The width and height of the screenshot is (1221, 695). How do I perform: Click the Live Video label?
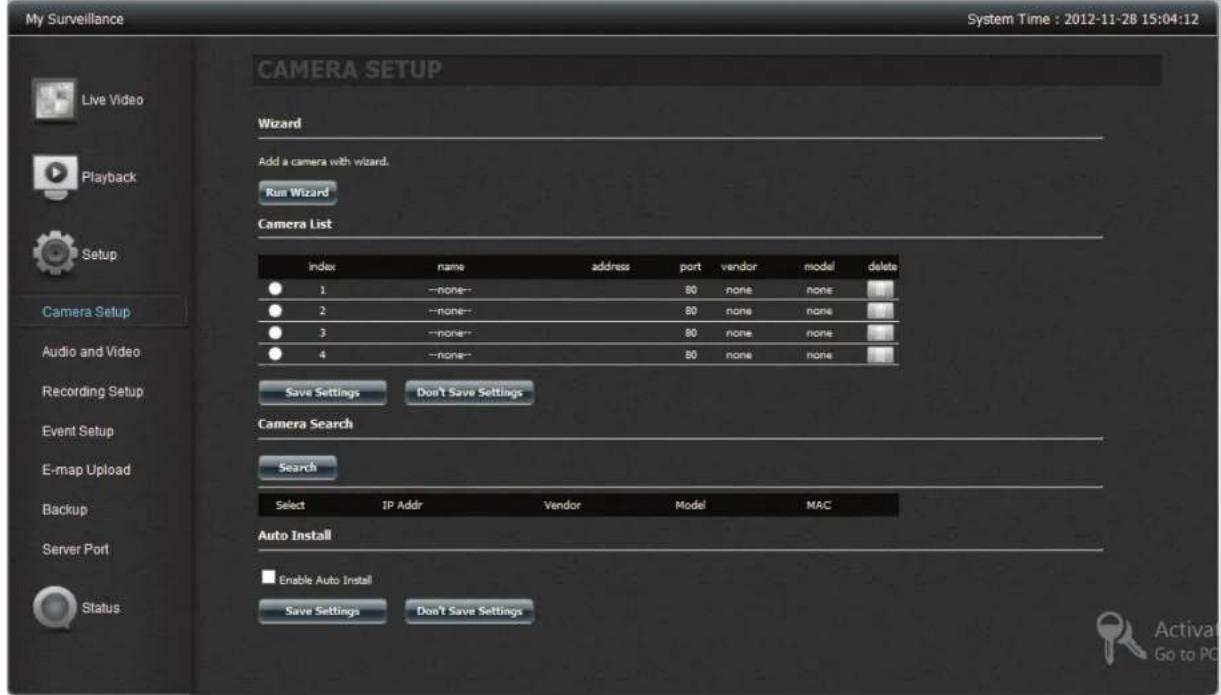coord(112,102)
